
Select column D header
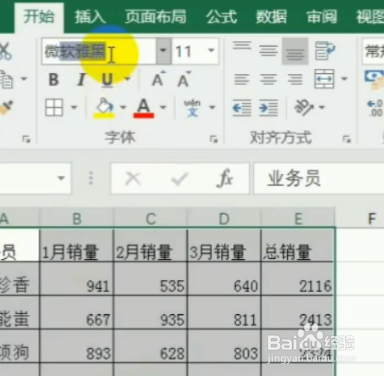click(224, 219)
